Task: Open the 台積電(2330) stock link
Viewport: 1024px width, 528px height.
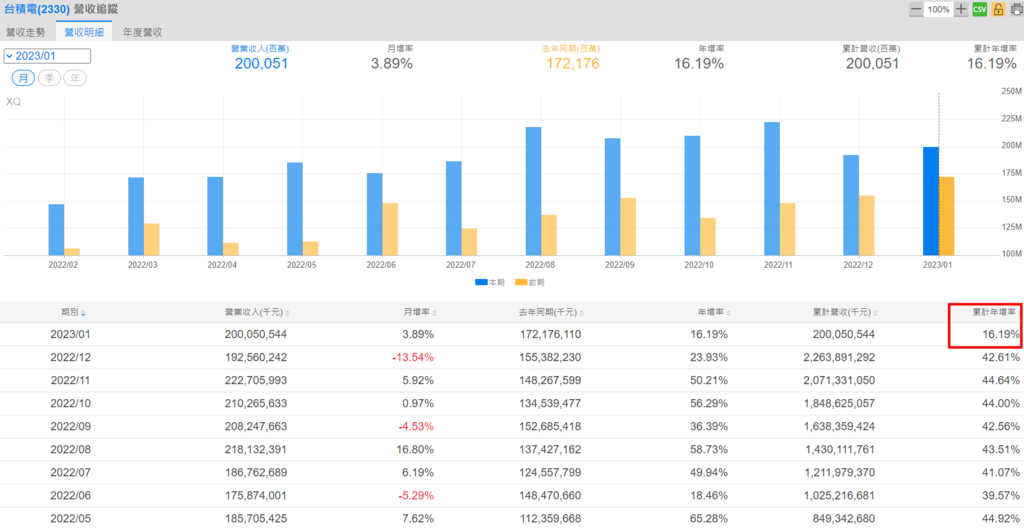Action: click(37, 10)
